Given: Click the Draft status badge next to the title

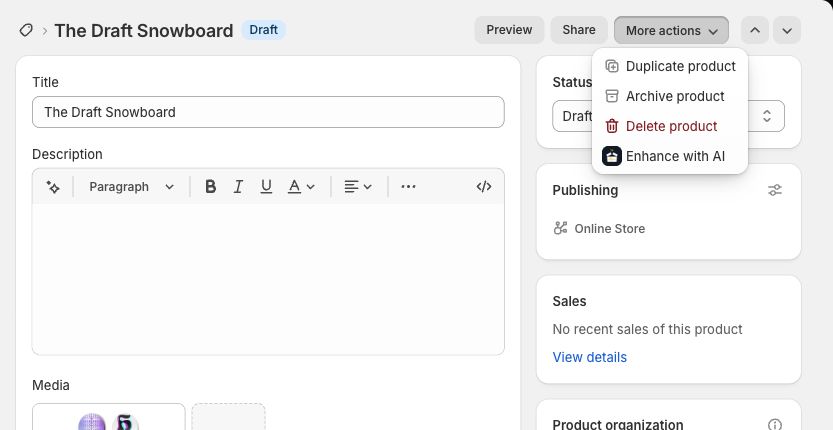Looking at the screenshot, I should pos(264,30).
